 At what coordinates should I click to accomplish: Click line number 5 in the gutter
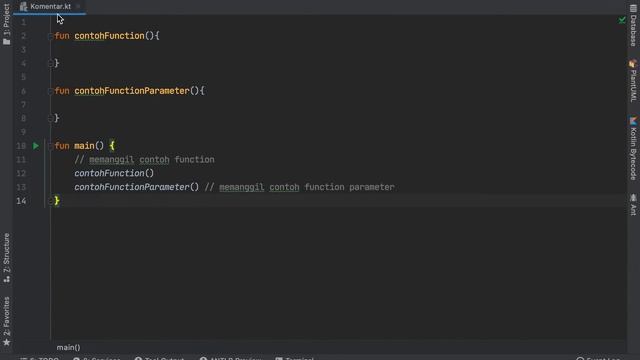tap(24, 77)
